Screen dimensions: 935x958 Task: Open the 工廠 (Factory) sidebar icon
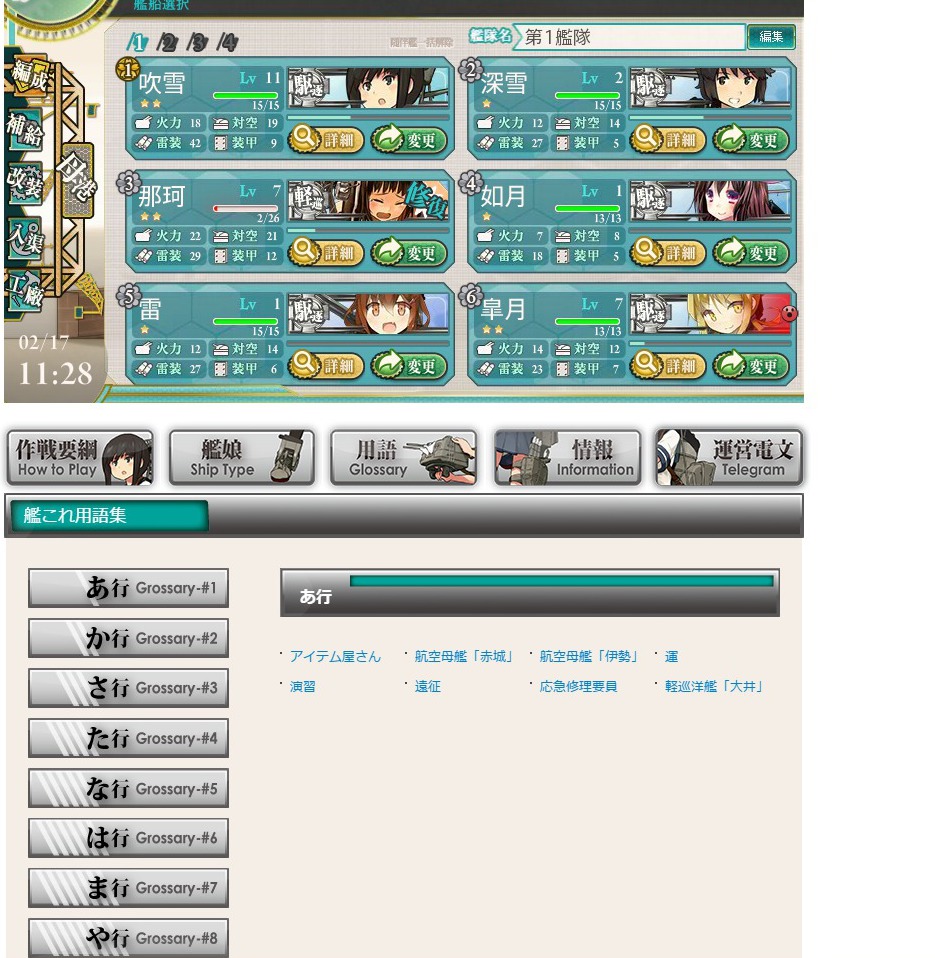(x=24, y=290)
